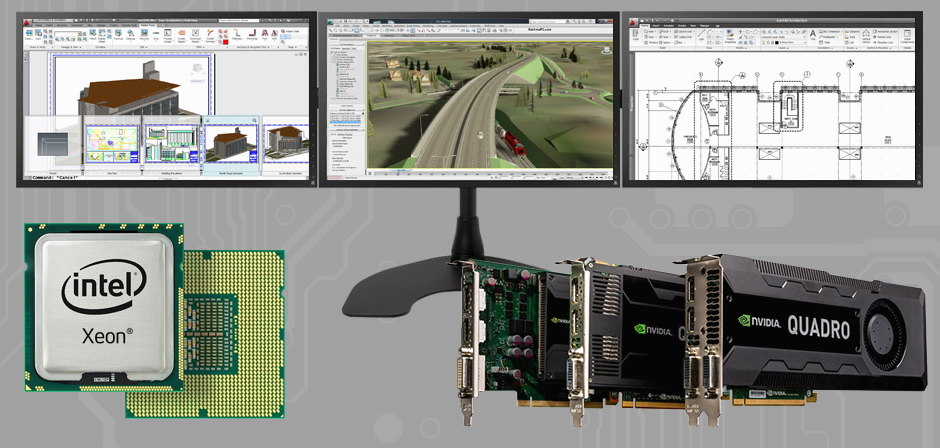Select Vertical Section tool
This screenshot has height=448, width=940.
click(x=866, y=36)
